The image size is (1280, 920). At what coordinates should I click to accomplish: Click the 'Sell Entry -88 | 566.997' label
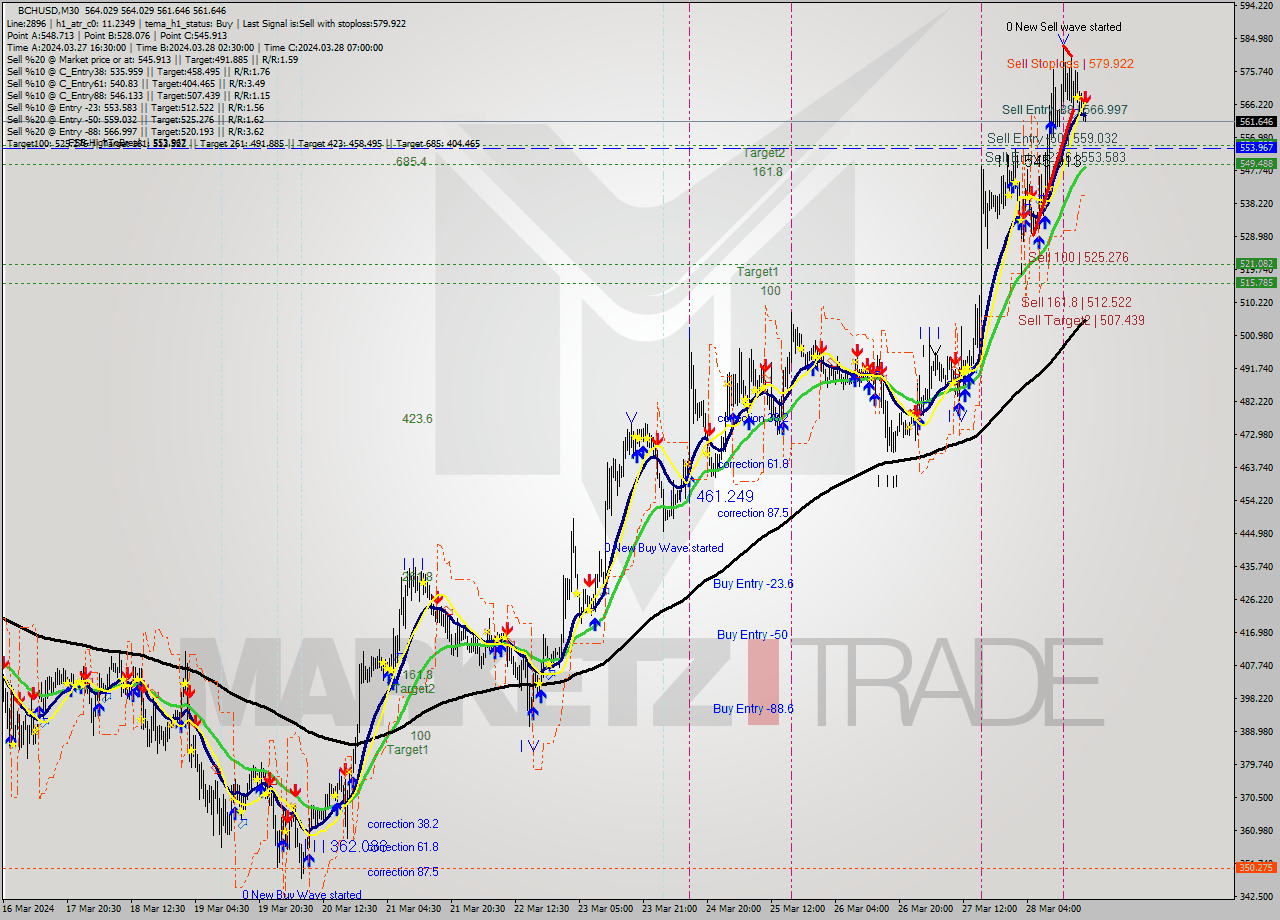[1064, 109]
